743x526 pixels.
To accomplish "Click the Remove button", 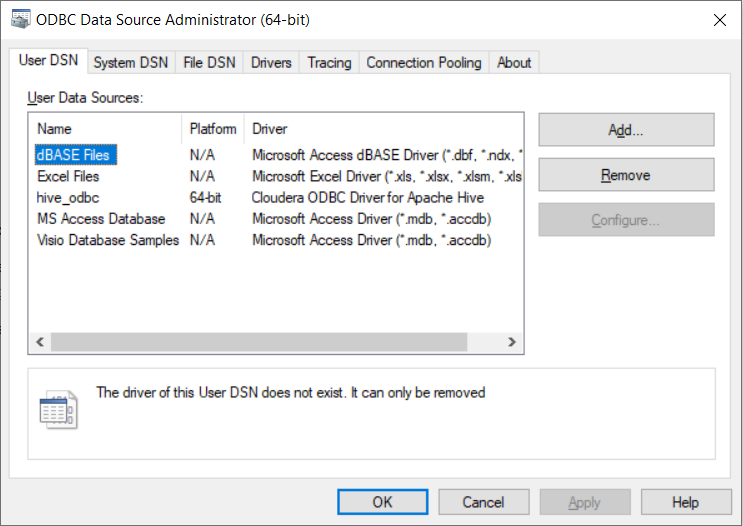I will tap(626, 175).
